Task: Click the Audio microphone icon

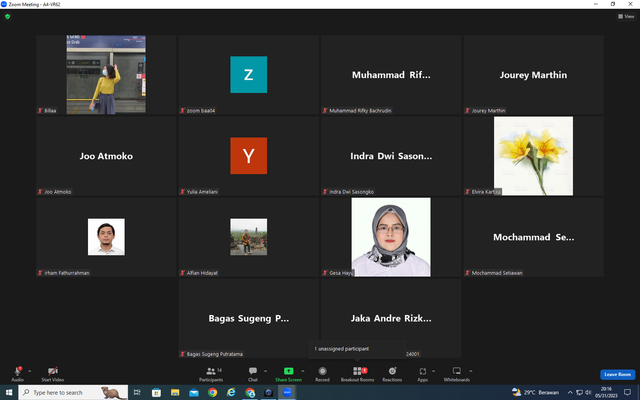Action: (x=18, y=371)
